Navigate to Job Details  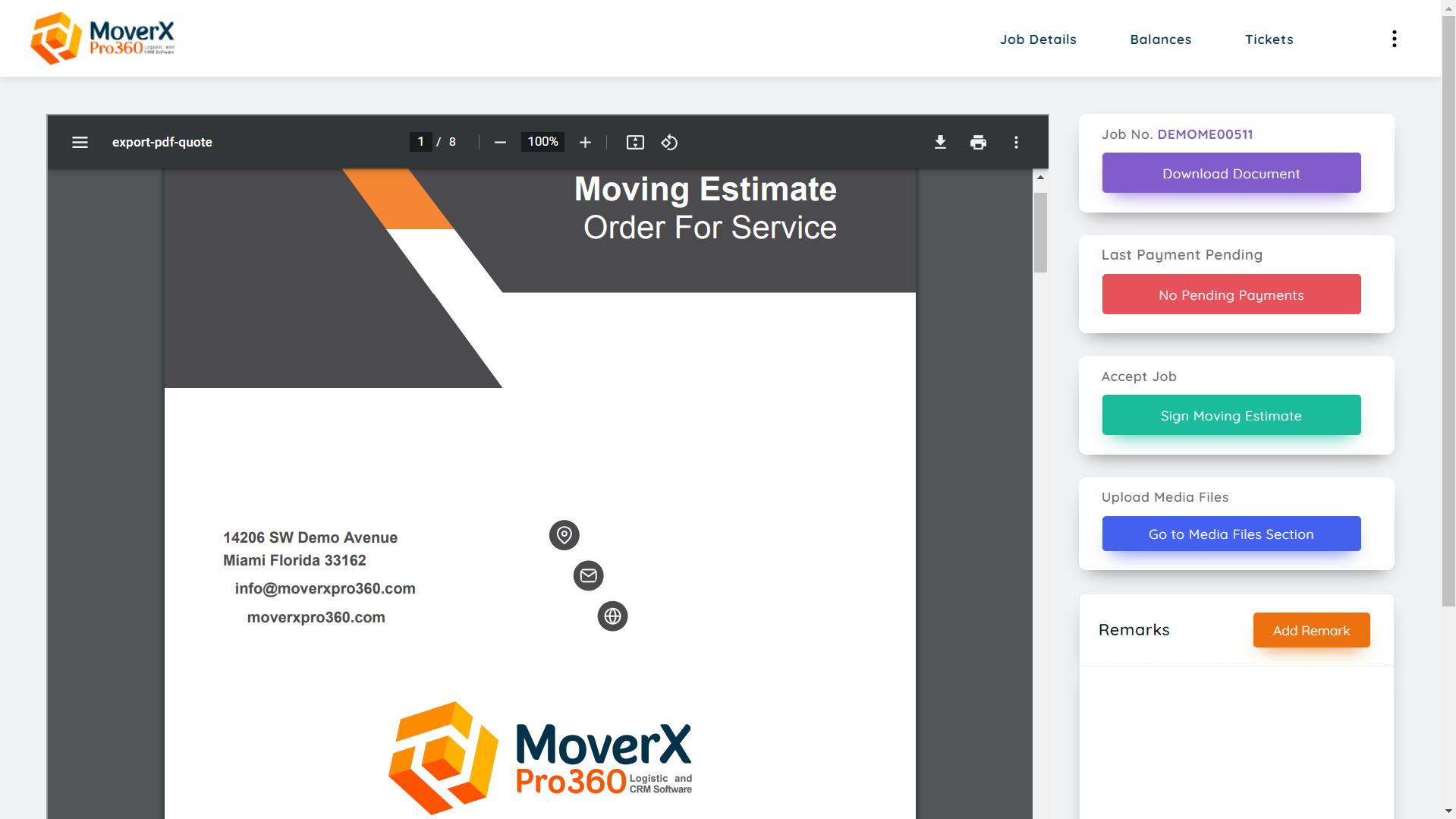click(1038, 39)
